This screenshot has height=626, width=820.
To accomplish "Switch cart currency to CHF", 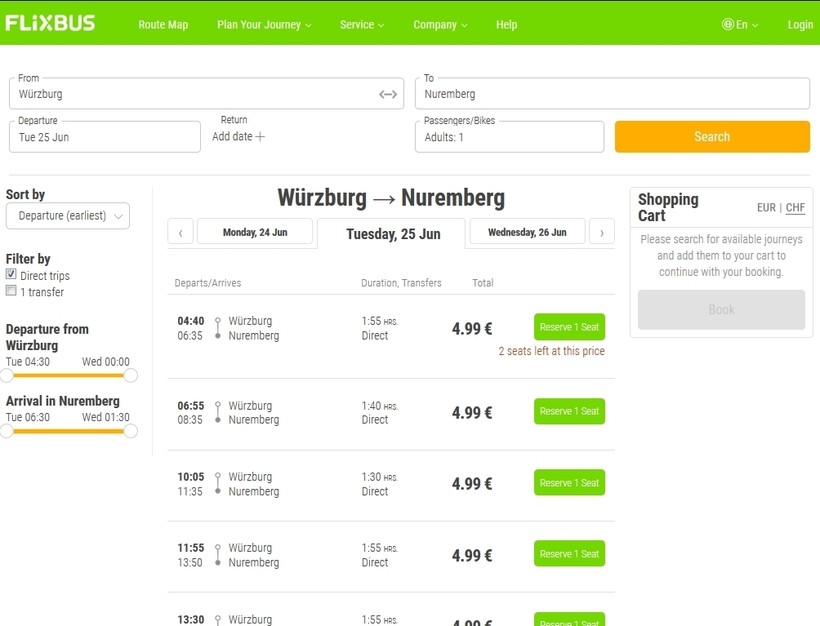I will (795, 208).
